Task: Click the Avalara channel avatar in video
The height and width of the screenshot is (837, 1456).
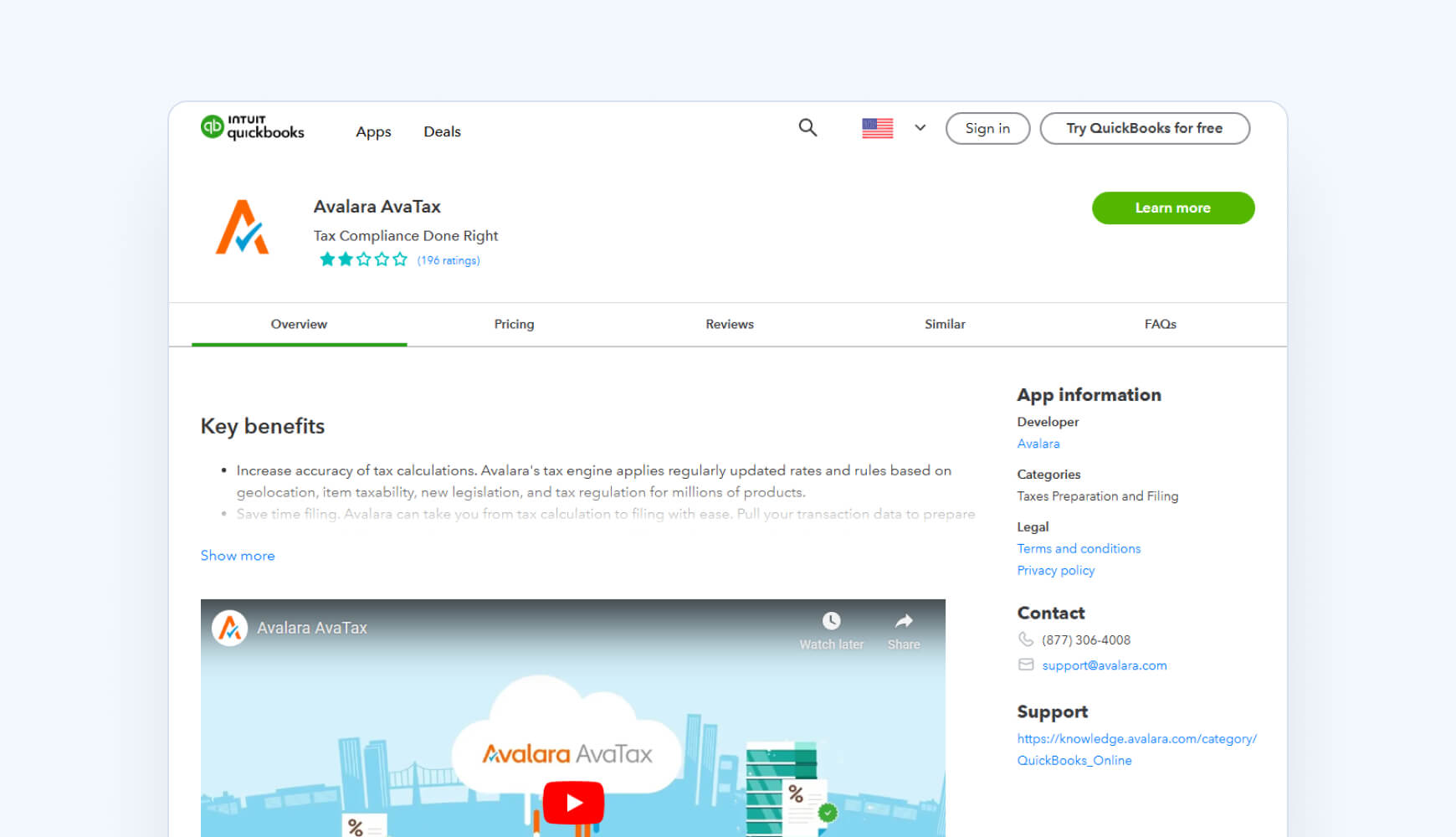Action: [x=229, y=628]
